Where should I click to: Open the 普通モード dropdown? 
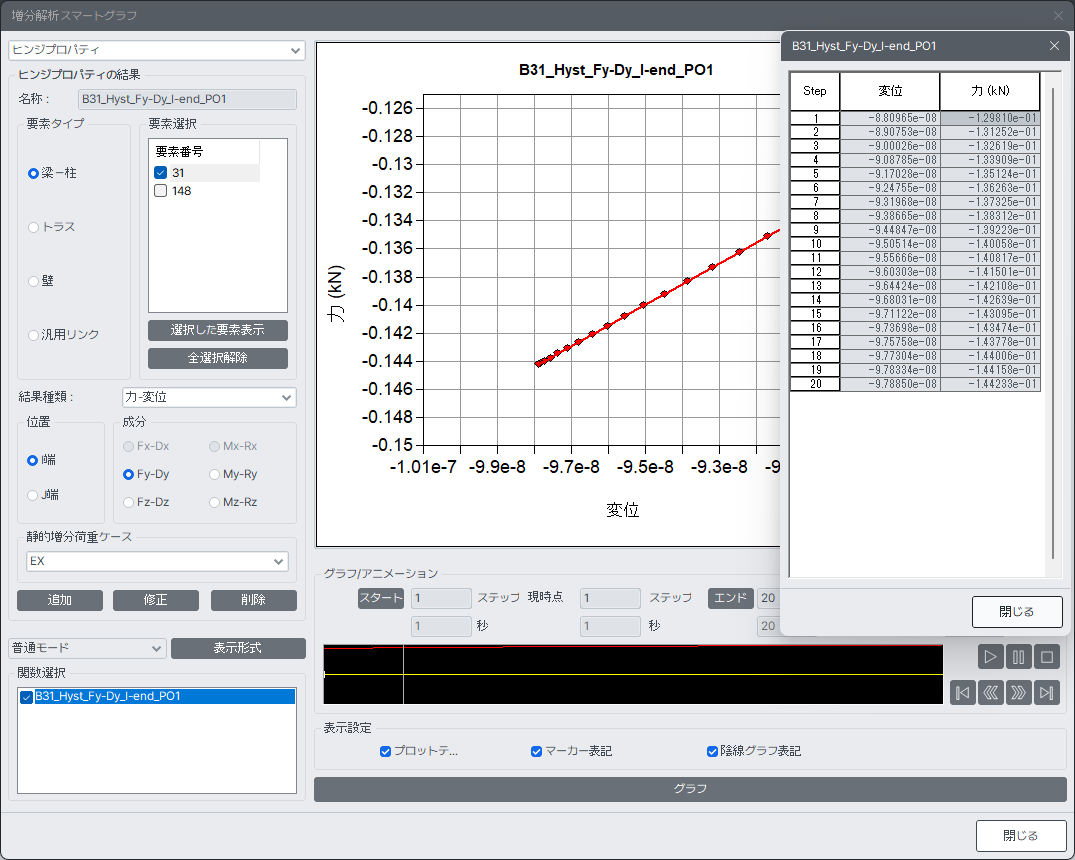point(87,648)
